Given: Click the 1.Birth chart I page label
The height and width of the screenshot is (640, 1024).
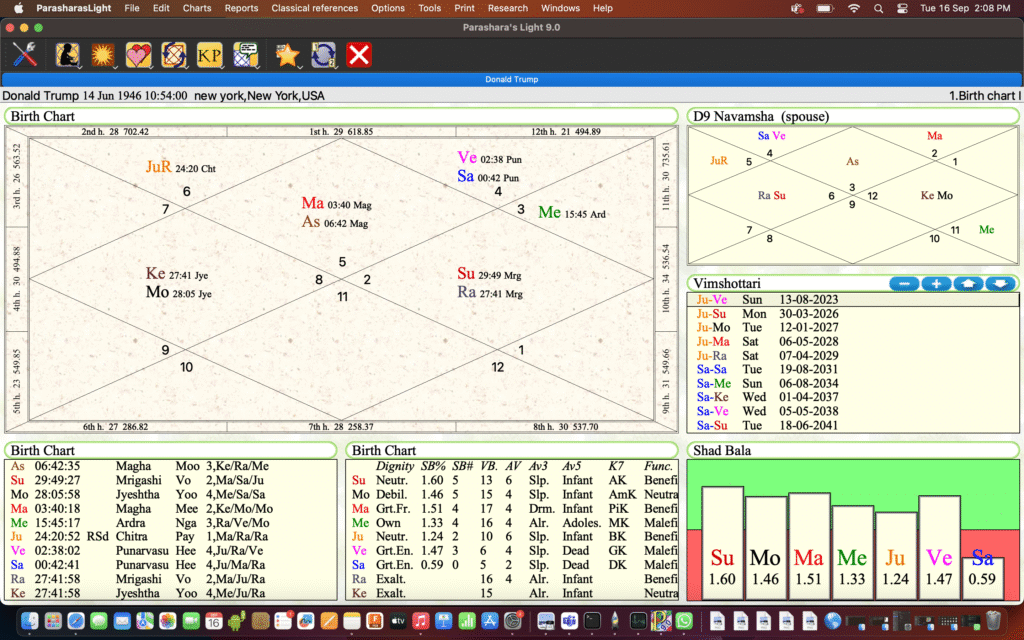Looking at the screenshot, I should click(x=984, y=95).
